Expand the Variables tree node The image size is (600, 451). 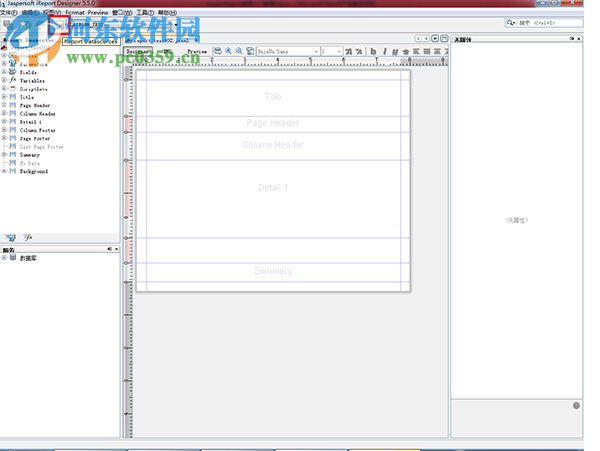[4, 80]
